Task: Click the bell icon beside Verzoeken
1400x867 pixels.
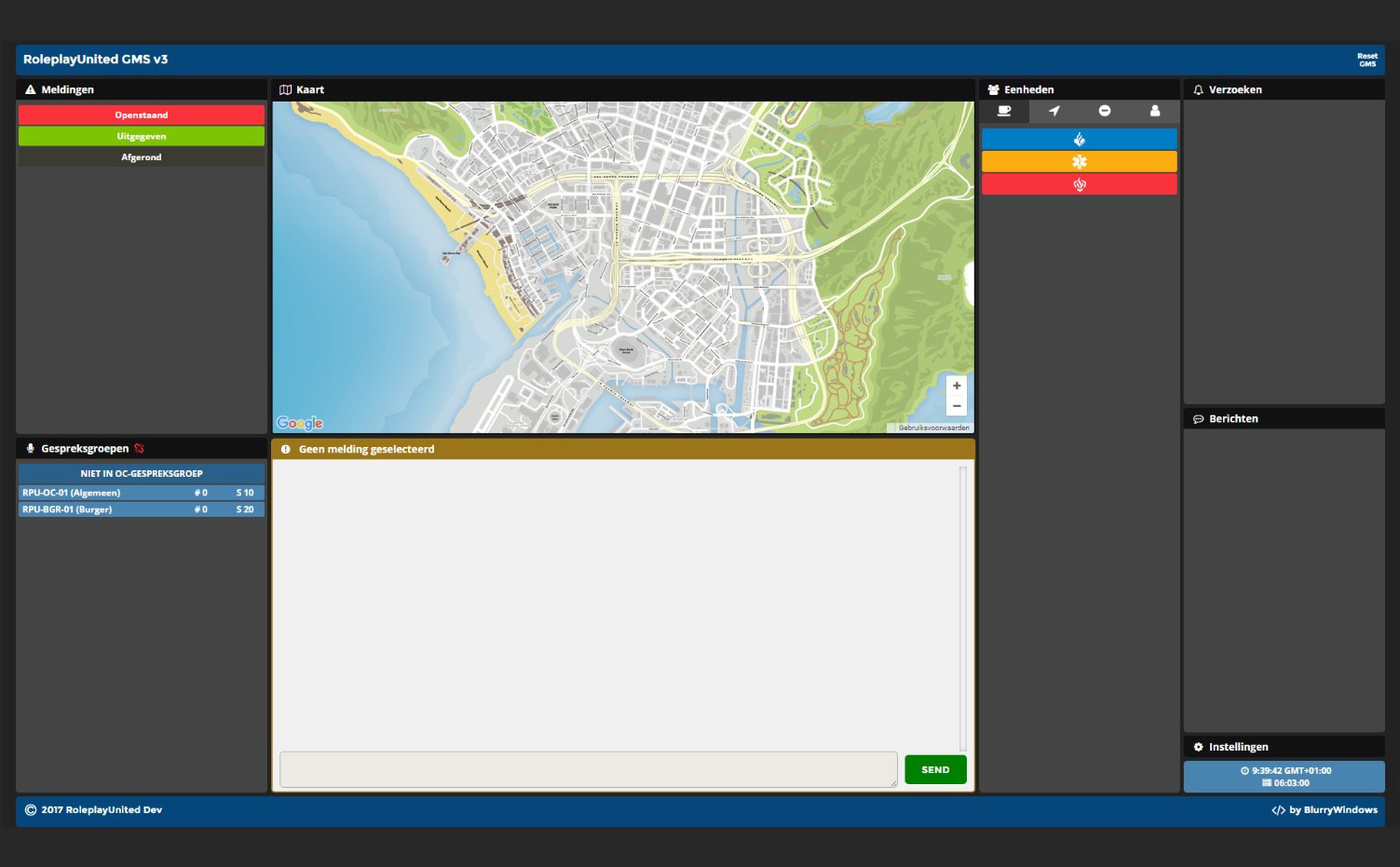Action: pyautogui.click(x=1198, y=90)
